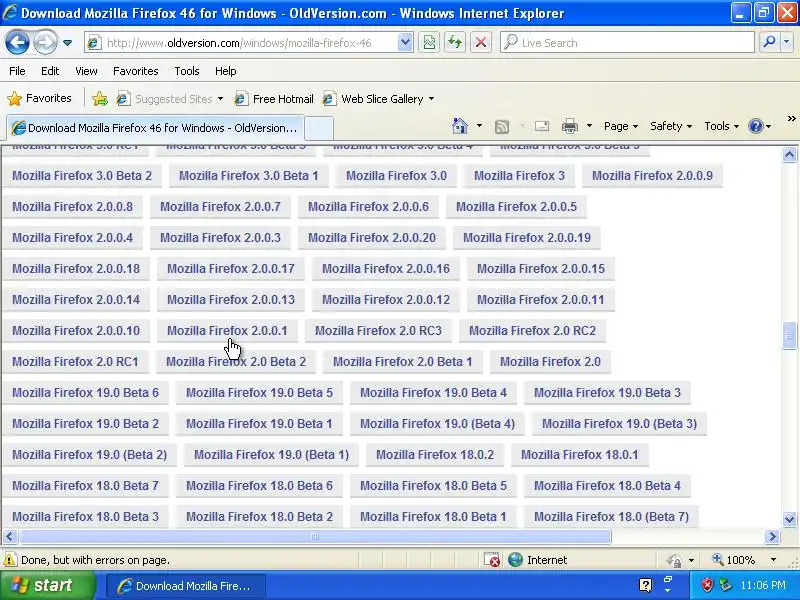Viewport: 800px width, 600px height.
Task: Open Mozilla Firefox 2.0.0.20 link
Action: click(x=372, y=238)
